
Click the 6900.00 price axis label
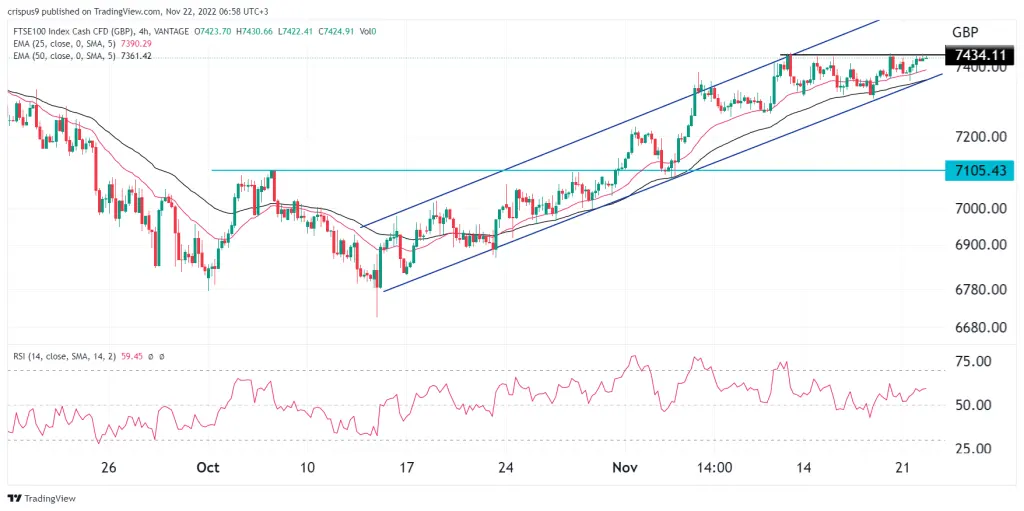(x=979, y=245)
